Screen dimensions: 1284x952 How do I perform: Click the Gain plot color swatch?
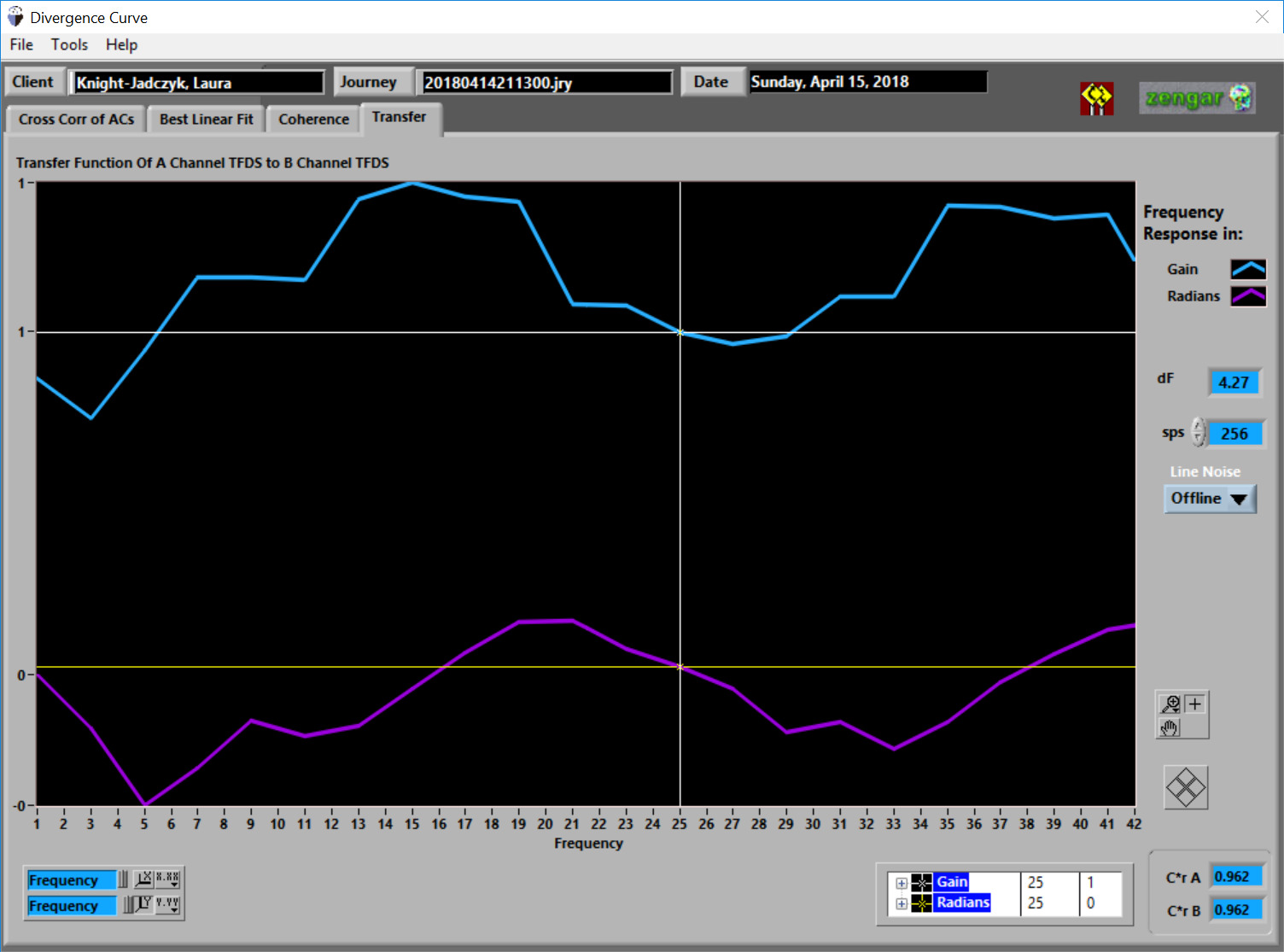(x=1247, y=269)
